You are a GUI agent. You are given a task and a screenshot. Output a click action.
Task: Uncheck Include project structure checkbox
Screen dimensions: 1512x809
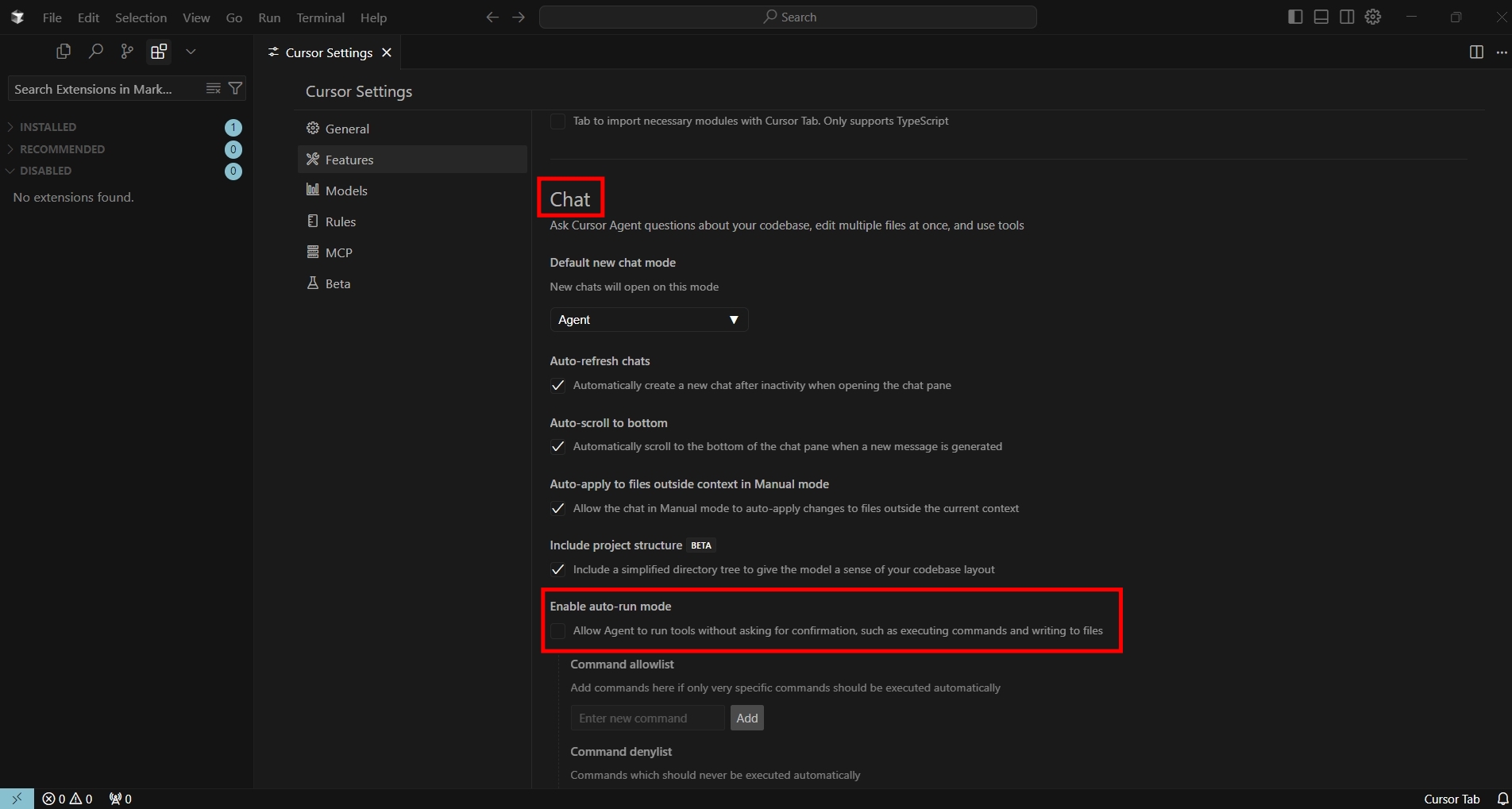(x=557, y=570)
